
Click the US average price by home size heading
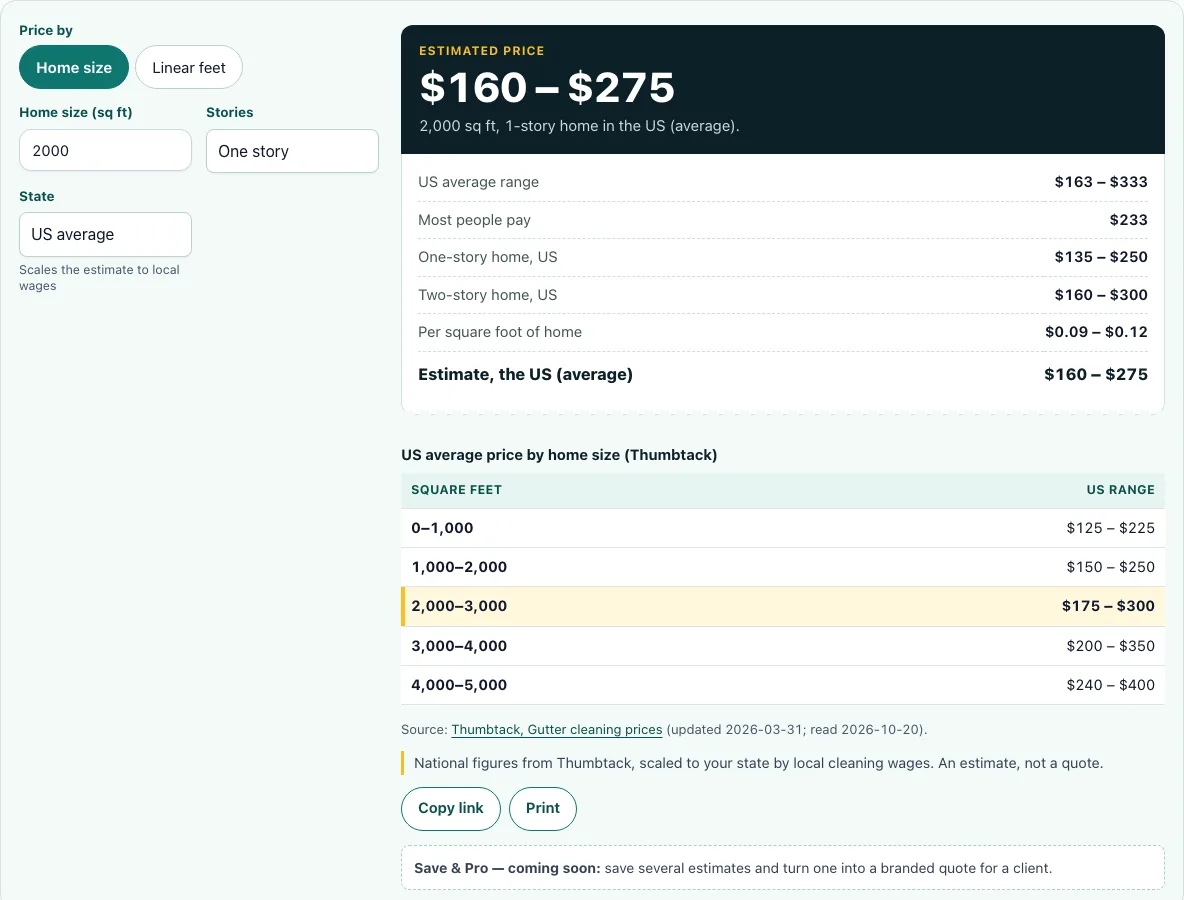(x=559, y=455)
